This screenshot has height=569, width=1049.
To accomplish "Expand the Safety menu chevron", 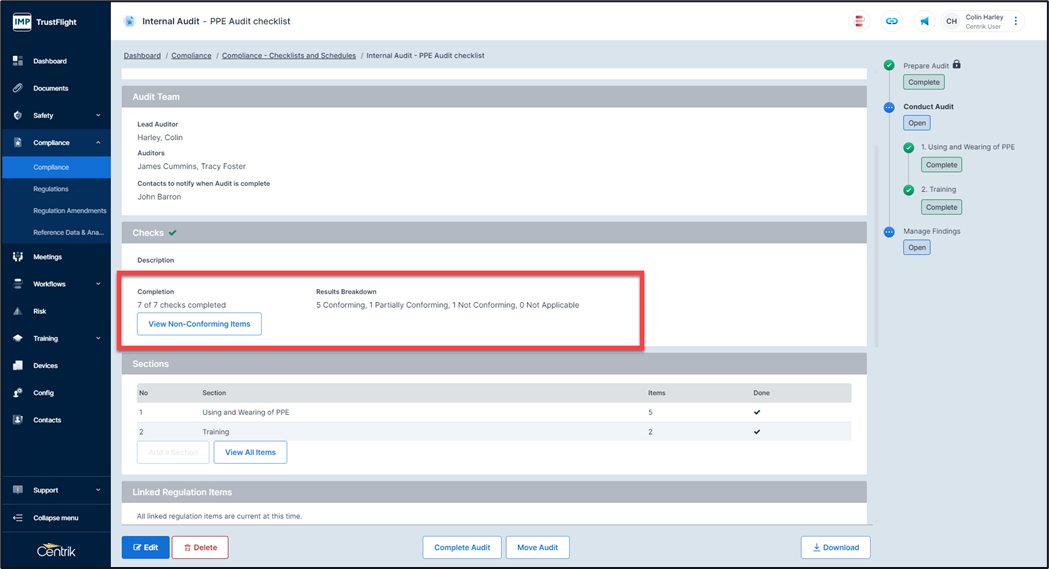I will pos(98,116).
